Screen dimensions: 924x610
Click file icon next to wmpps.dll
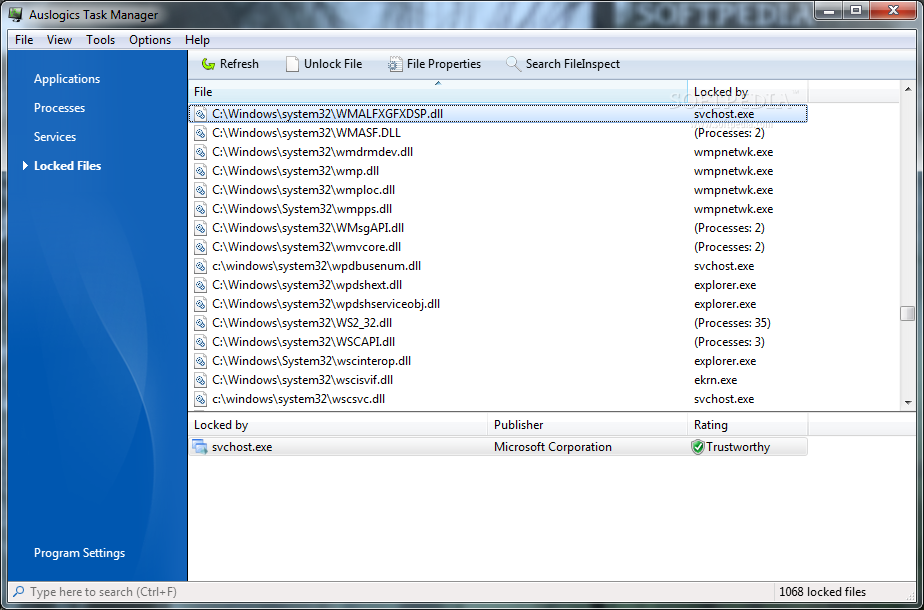point(201,209)
